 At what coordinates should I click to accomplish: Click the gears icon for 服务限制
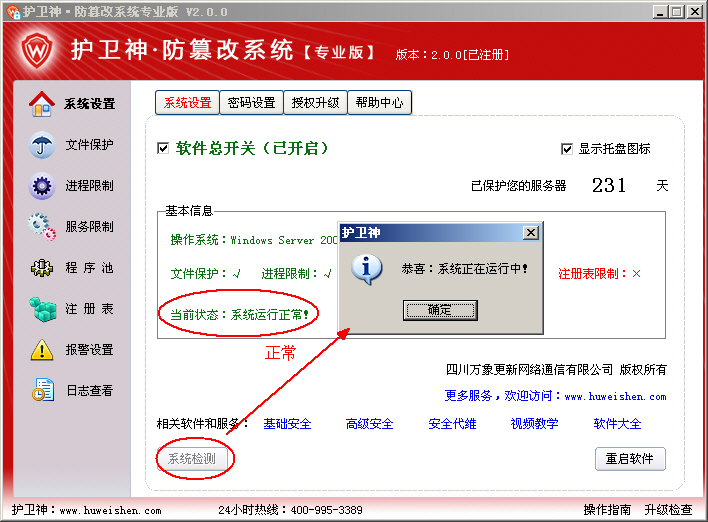pyautogui.click(x=42, y=227)
